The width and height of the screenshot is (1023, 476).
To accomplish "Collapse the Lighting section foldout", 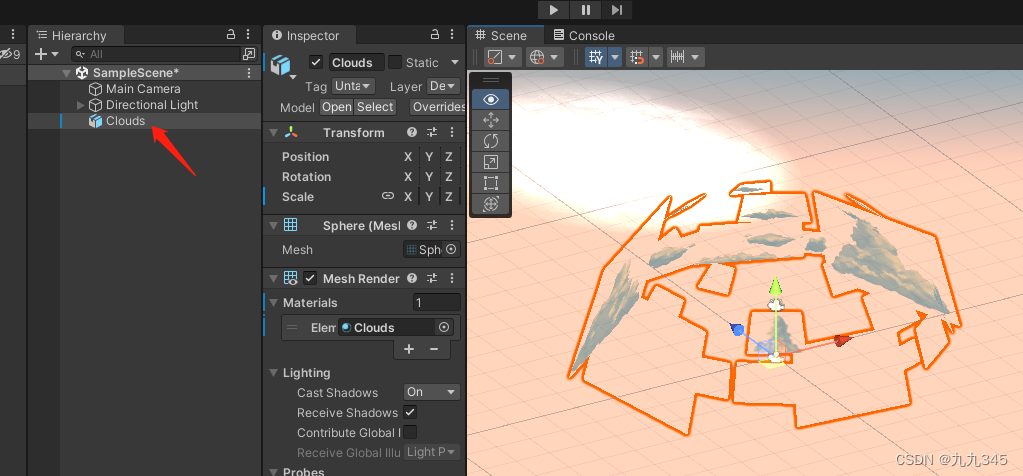I will click(x=274, y=373).
